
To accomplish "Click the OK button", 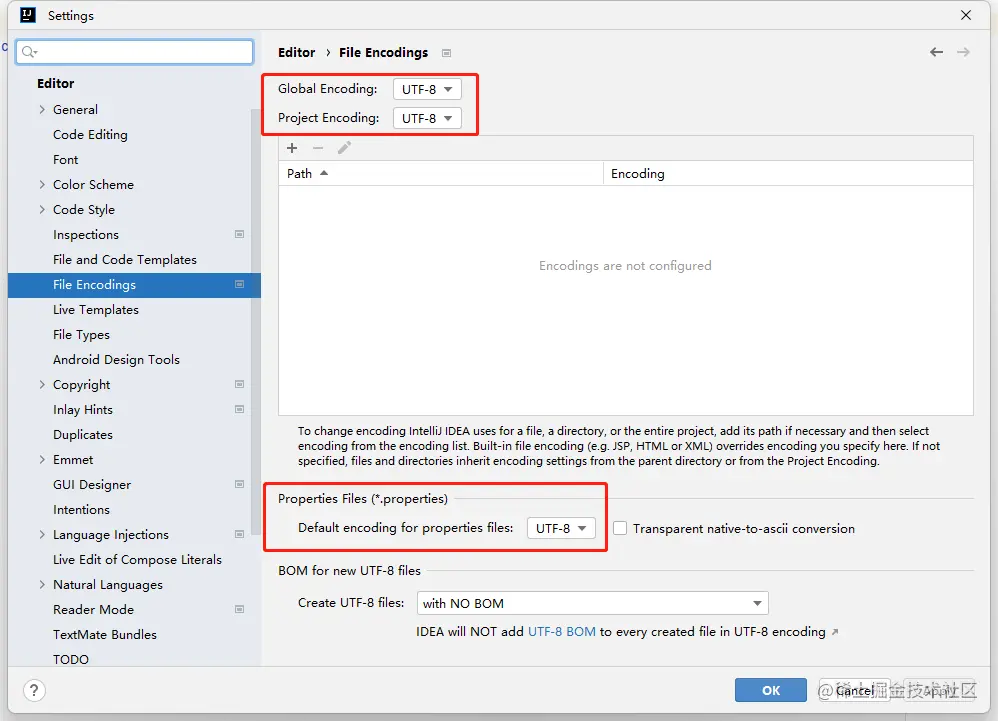I will [x=771, y=690].
